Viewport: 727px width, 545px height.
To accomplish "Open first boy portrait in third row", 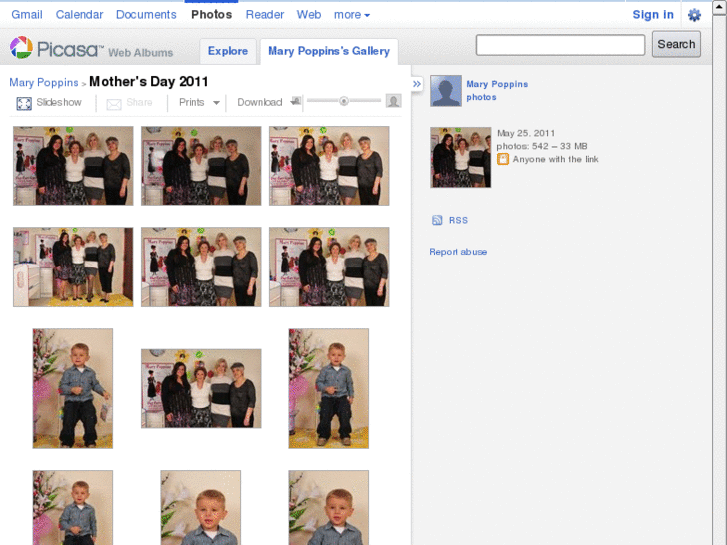I will 73,389.
